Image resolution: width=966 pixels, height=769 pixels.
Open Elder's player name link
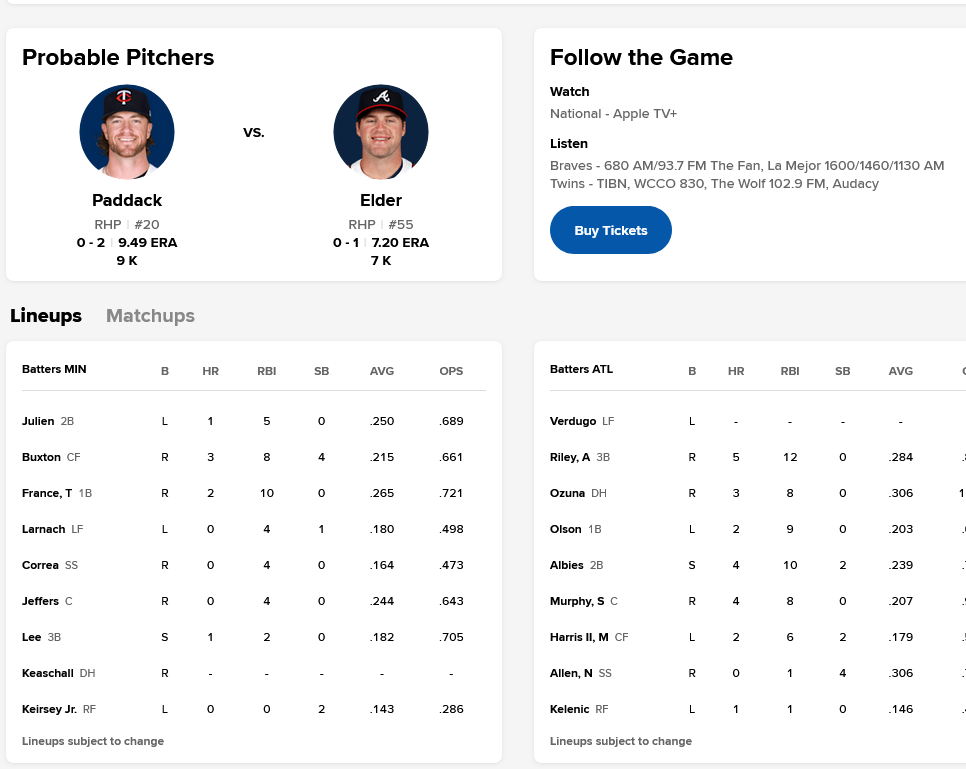381,200
